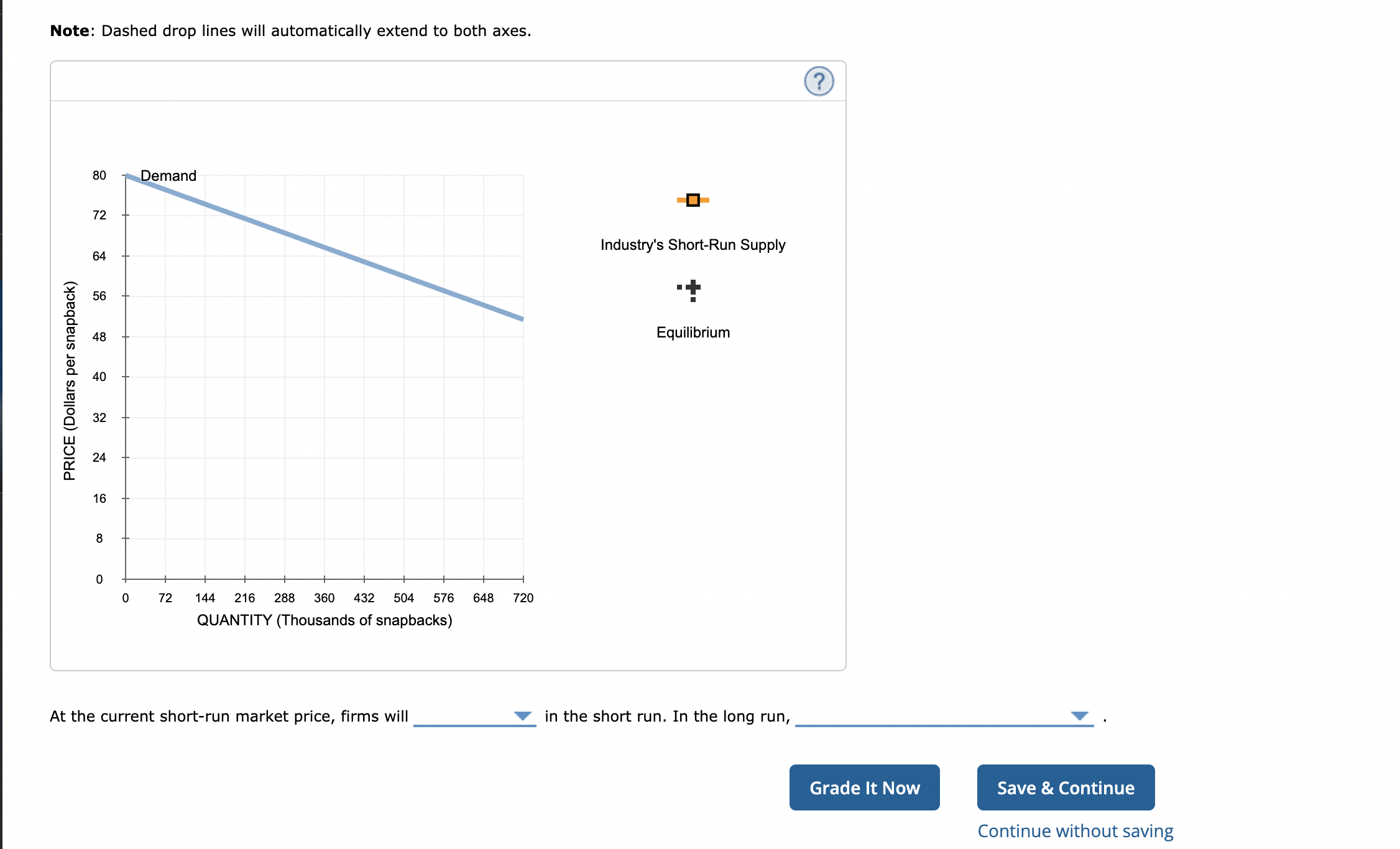
Task: Click the 720 quantity axis tick
Action: coord(524,597)
